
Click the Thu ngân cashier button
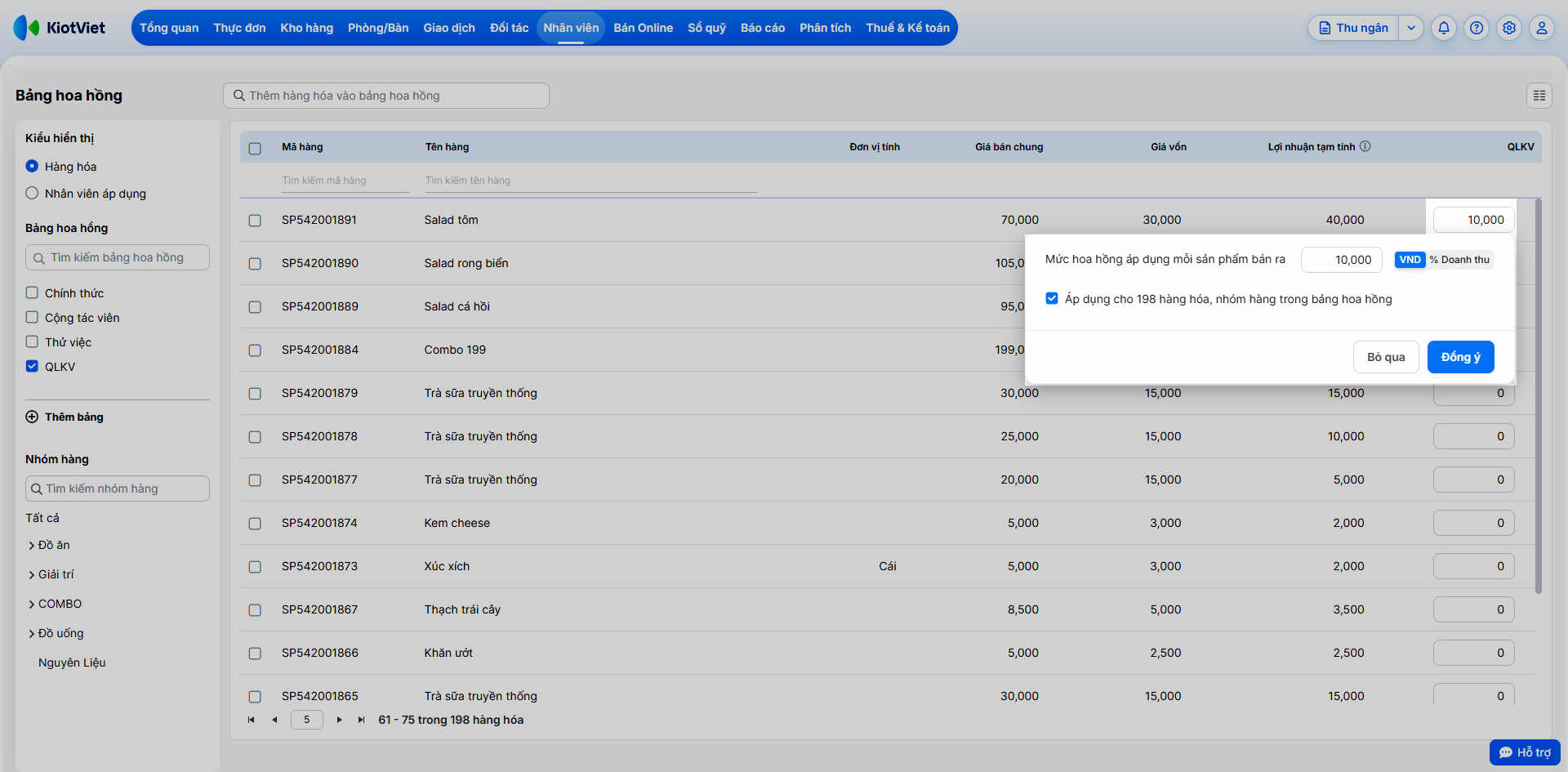[x=1354, y=28]
